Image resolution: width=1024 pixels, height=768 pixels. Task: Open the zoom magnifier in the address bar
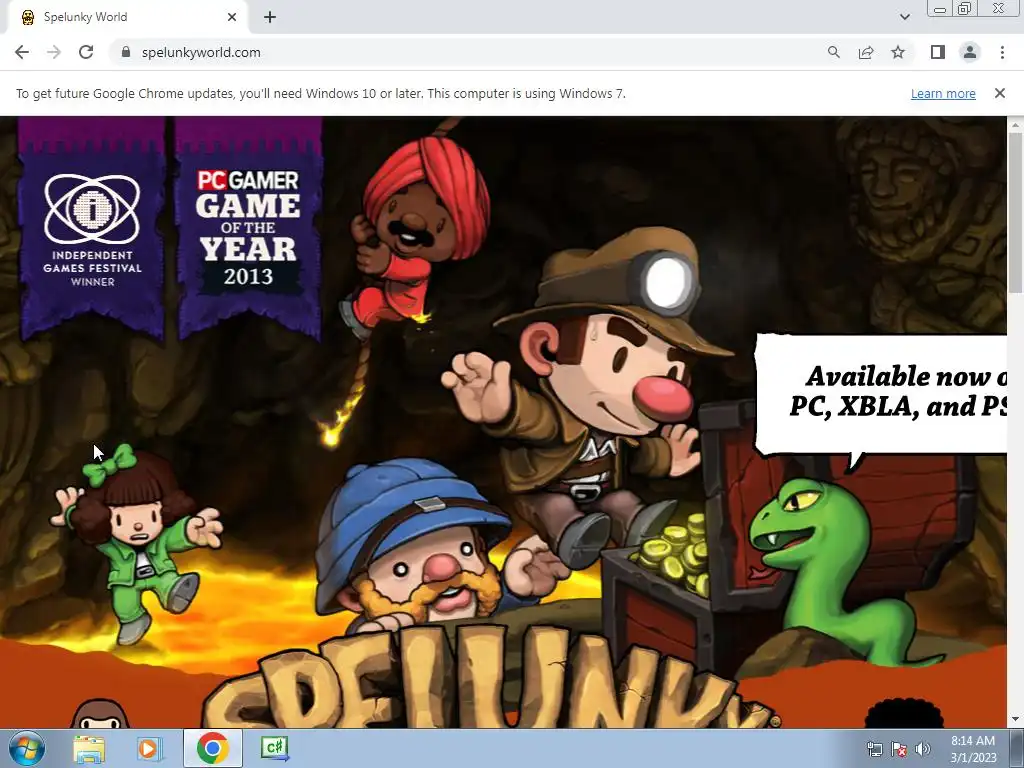(833, 52)
